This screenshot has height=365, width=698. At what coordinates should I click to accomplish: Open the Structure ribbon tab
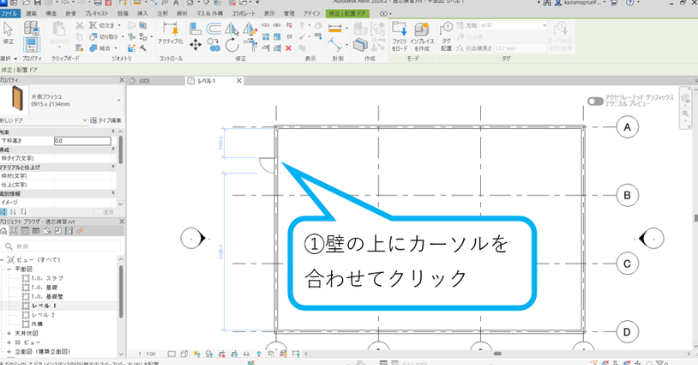(x=51, y=13)
